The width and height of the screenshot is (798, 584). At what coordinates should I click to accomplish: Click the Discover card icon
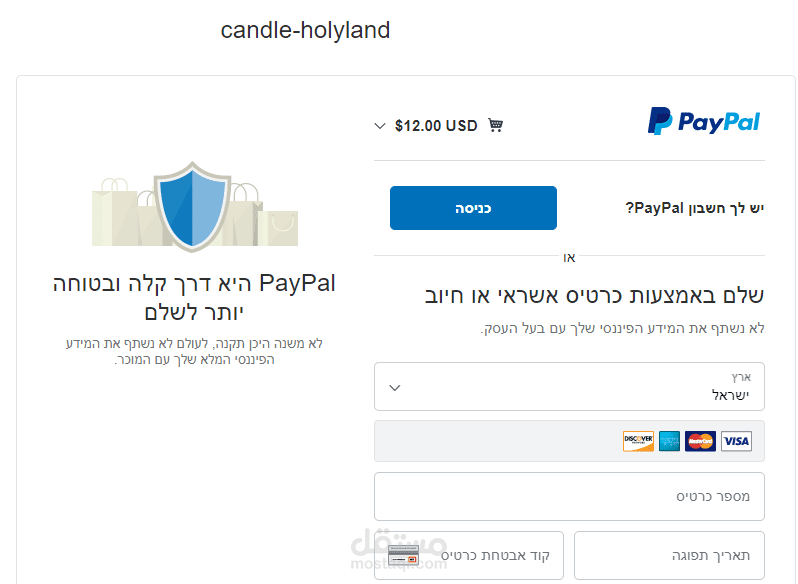click(x=638, y=441)
